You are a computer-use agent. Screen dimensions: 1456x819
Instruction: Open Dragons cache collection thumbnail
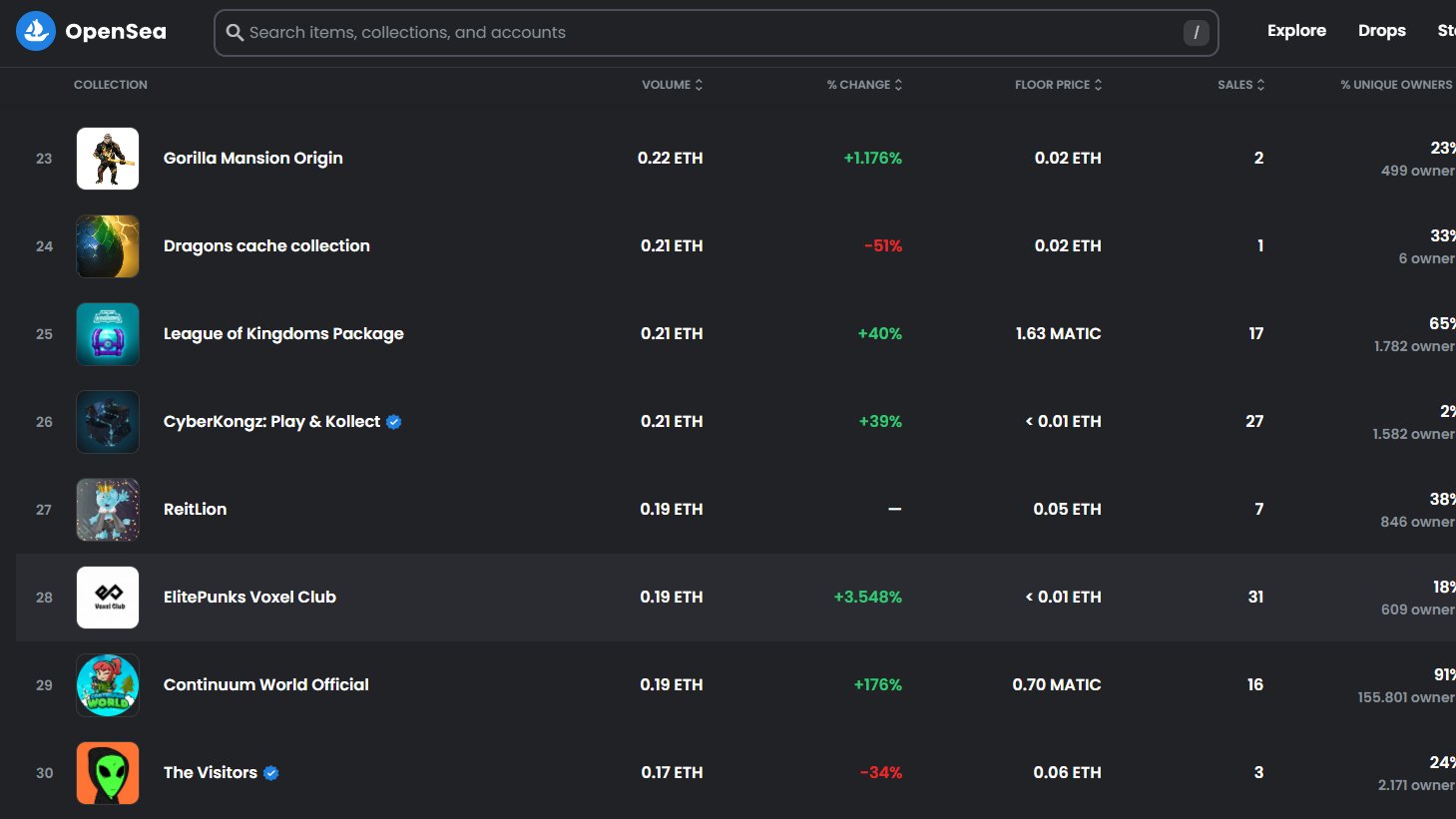click(108, 246)
